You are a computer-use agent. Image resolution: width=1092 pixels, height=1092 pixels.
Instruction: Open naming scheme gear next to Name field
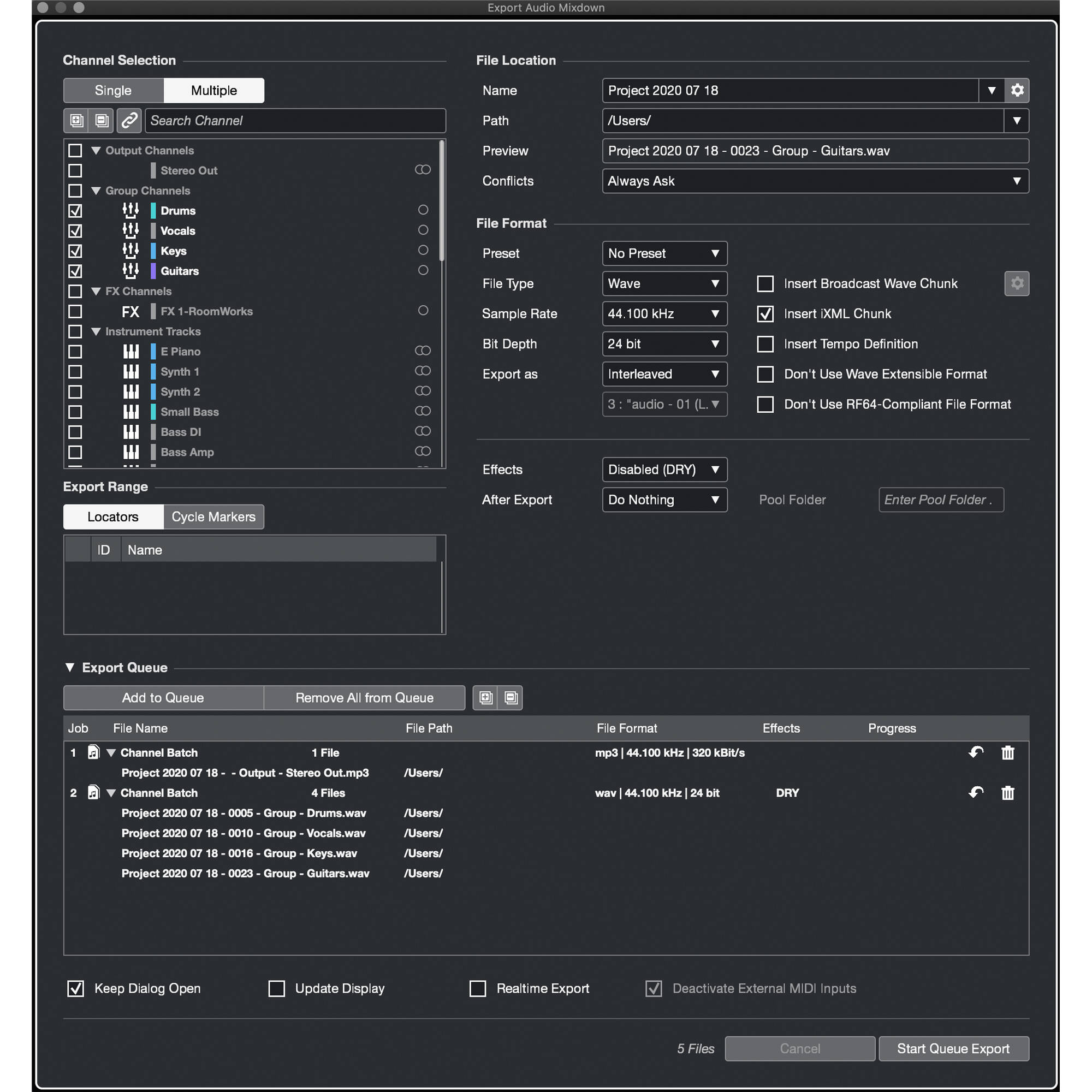tap(1017, 91)
